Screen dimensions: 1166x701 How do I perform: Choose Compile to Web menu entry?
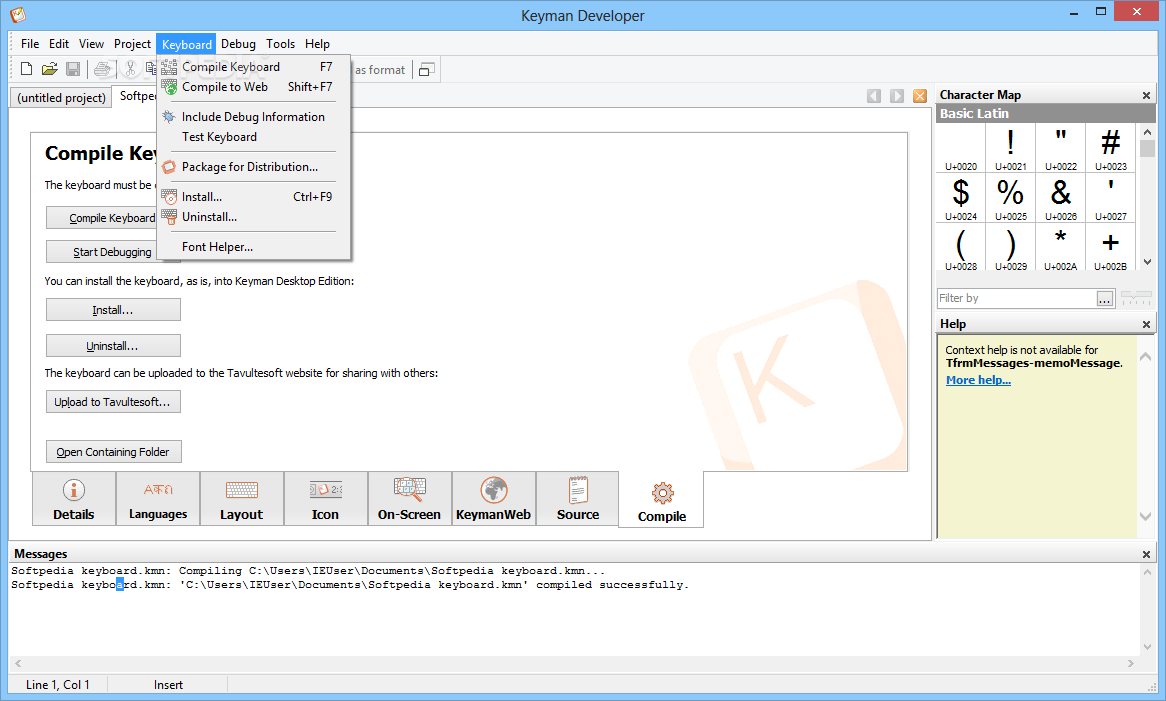click(x=254, y=87)
